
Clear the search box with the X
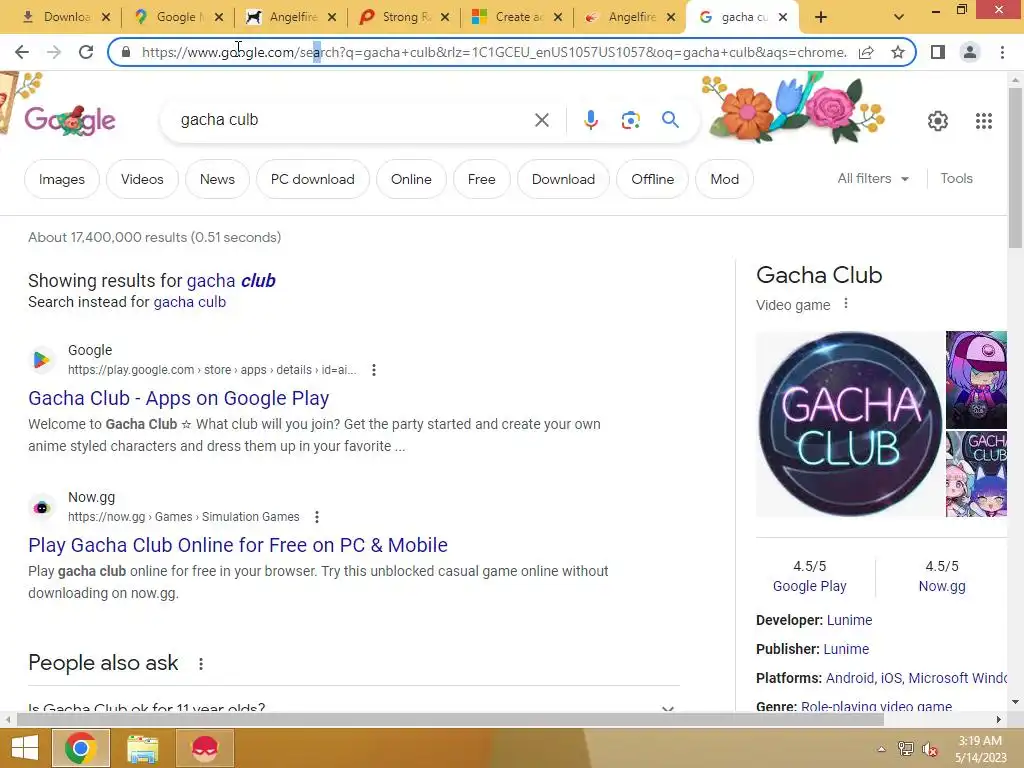[541, 120]
